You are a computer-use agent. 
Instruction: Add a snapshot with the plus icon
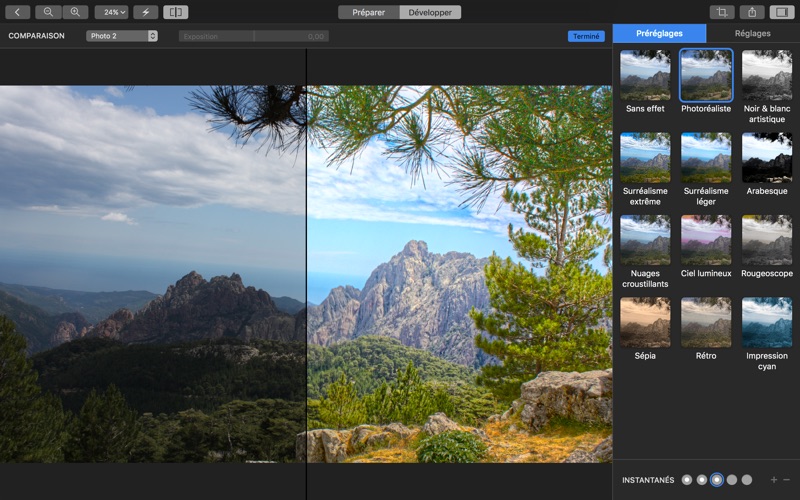pos(773,480)
